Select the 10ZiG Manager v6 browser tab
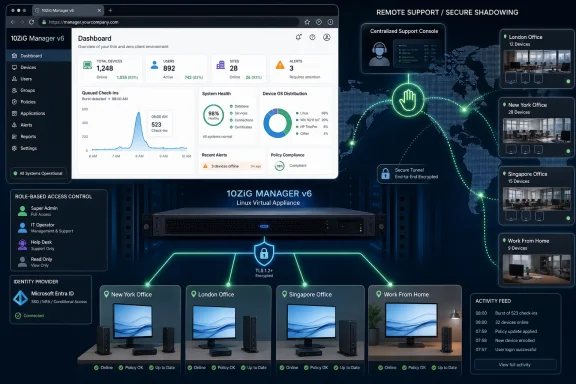Viewport: 576px width, 384px height. pos(68,11)
